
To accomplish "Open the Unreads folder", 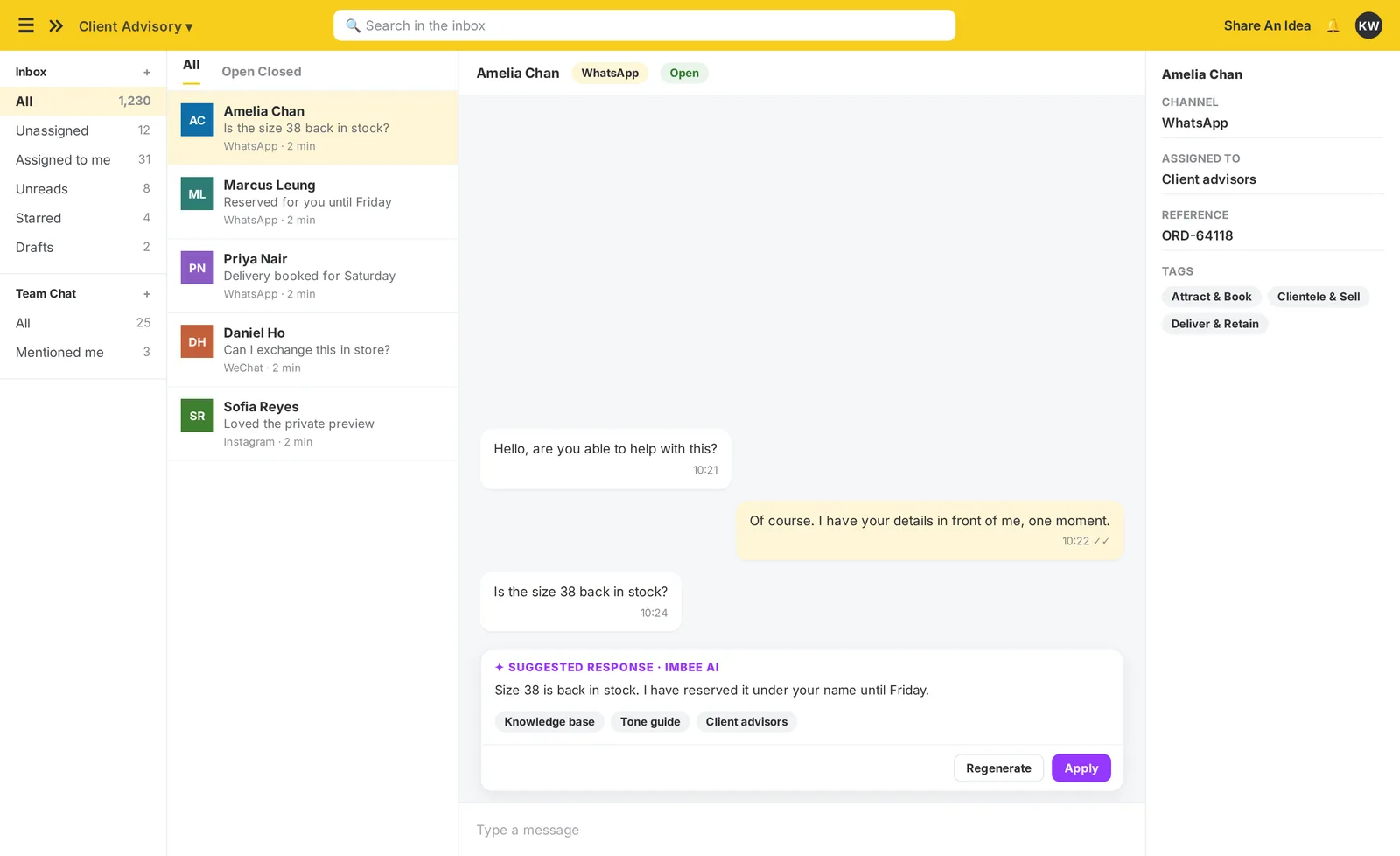I will point(83,189).
